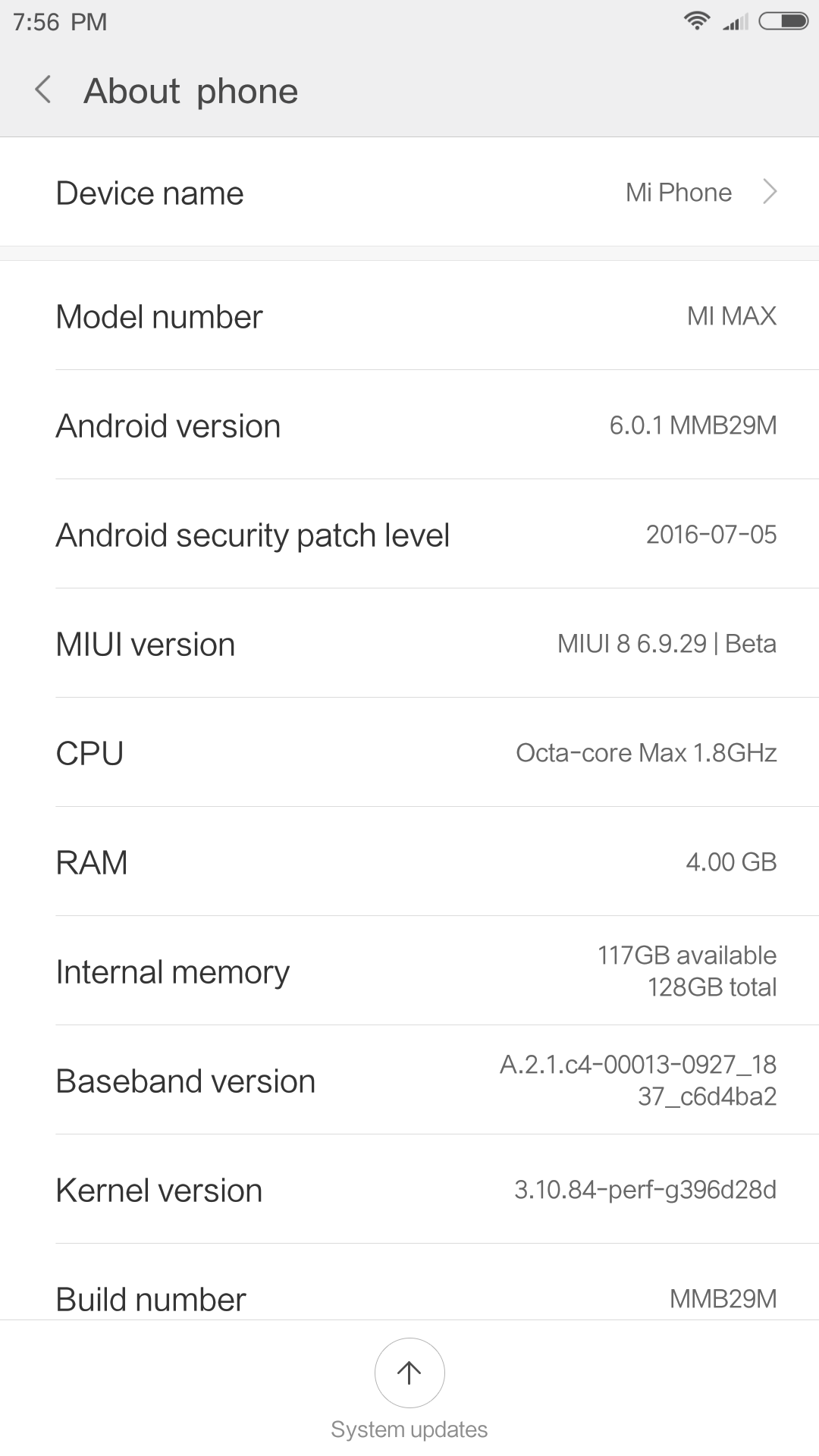
Task: Tap the Baseband version row
Action: [x=409, y=1081]
